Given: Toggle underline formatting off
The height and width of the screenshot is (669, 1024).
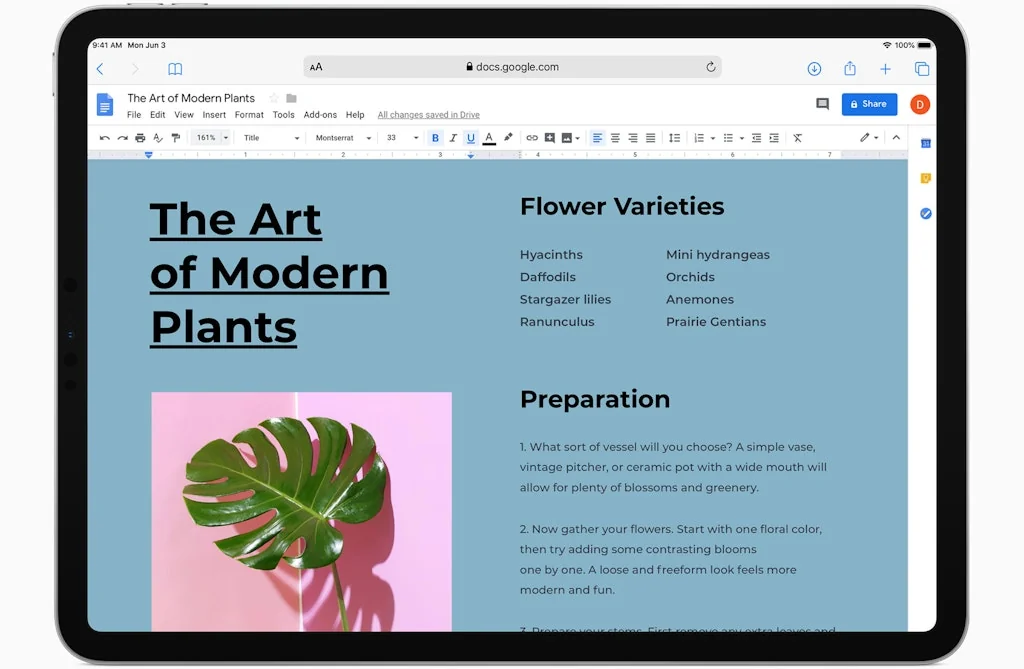Looking at the screenshot, I should (x=471, y=137).
